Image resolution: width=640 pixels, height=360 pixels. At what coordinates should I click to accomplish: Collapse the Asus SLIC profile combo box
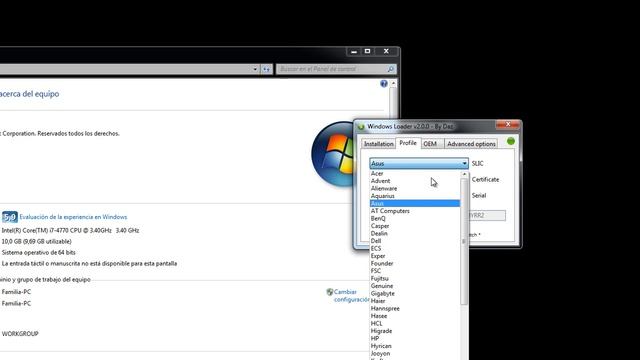coord(419,163)
